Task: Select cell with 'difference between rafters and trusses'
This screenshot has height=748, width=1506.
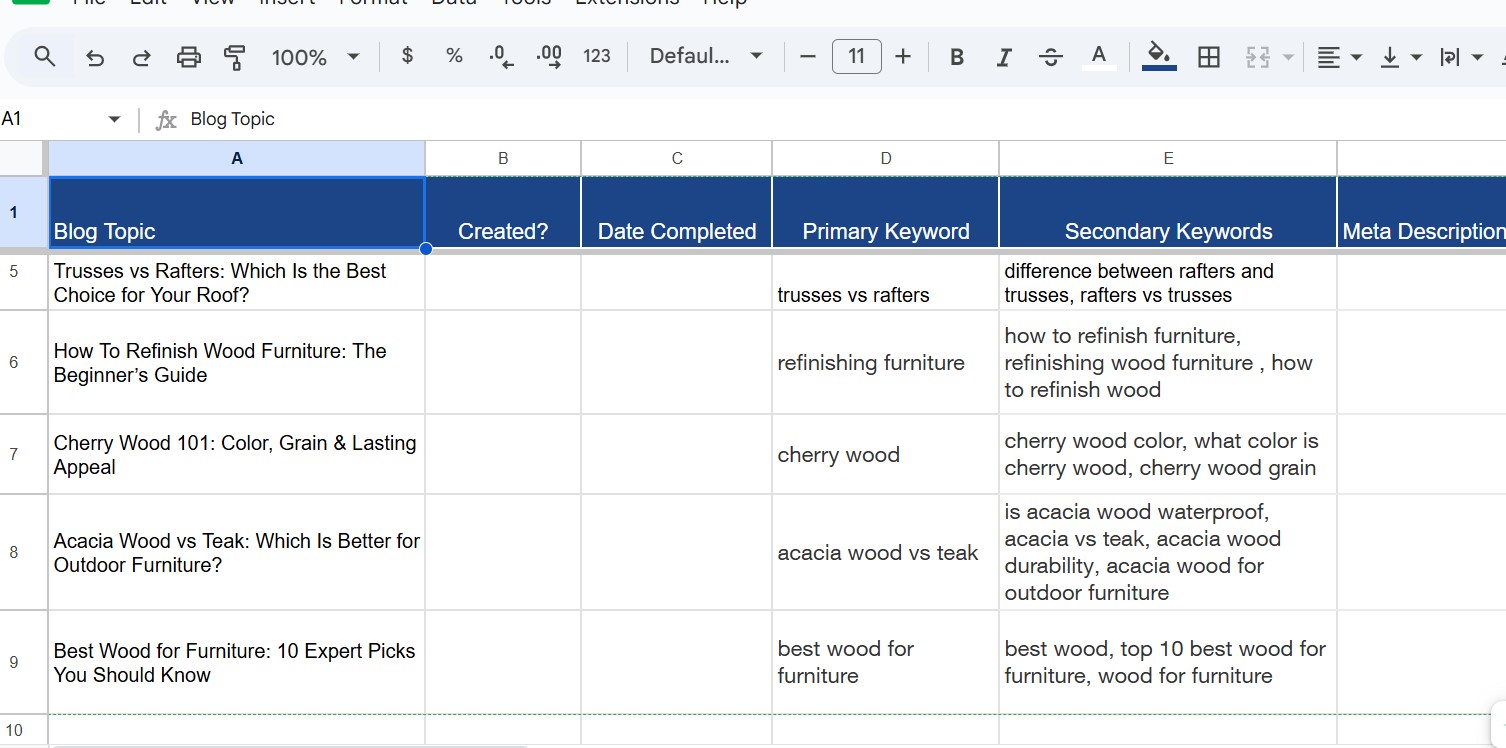Action: [1168, 283]
